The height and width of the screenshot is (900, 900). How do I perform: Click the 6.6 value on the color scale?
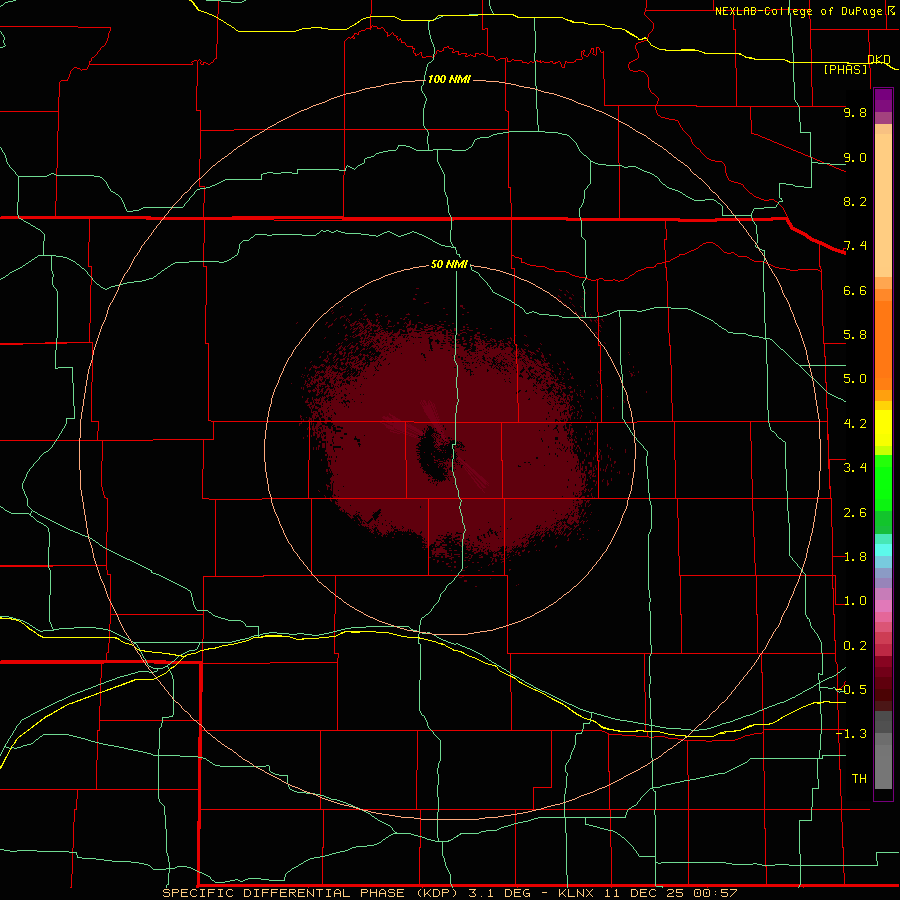click(x=855, y=290)
